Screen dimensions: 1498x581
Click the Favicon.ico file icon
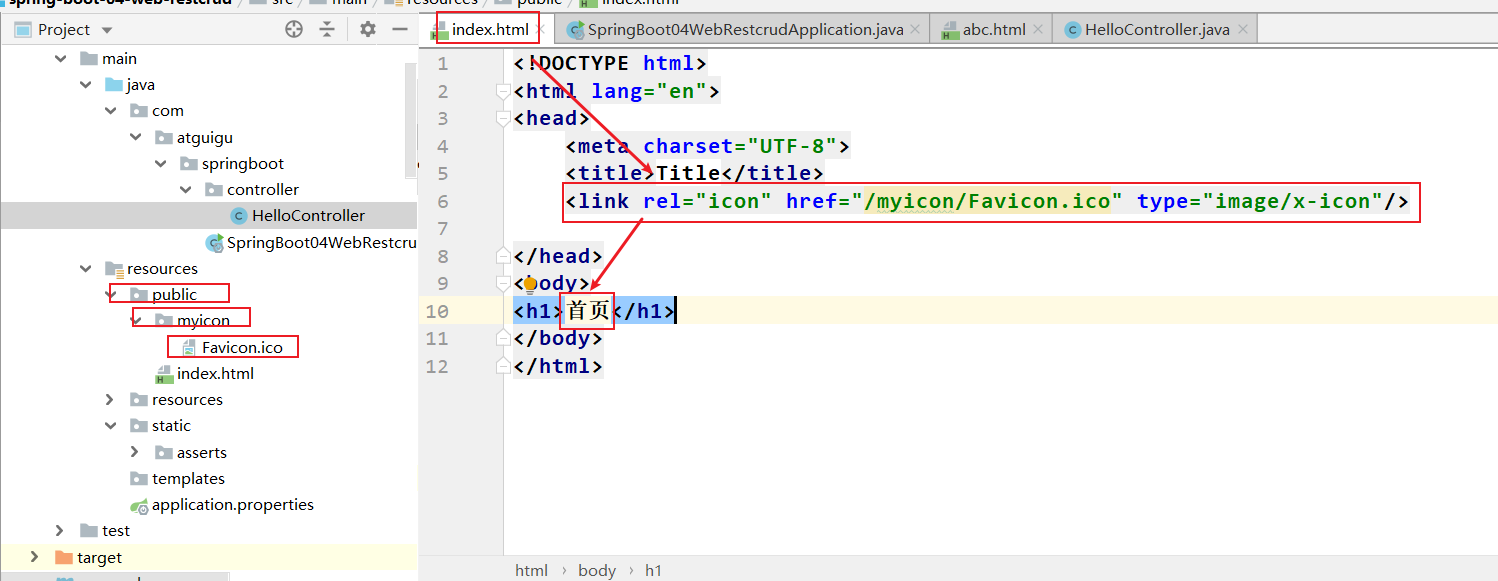(188, 347)
